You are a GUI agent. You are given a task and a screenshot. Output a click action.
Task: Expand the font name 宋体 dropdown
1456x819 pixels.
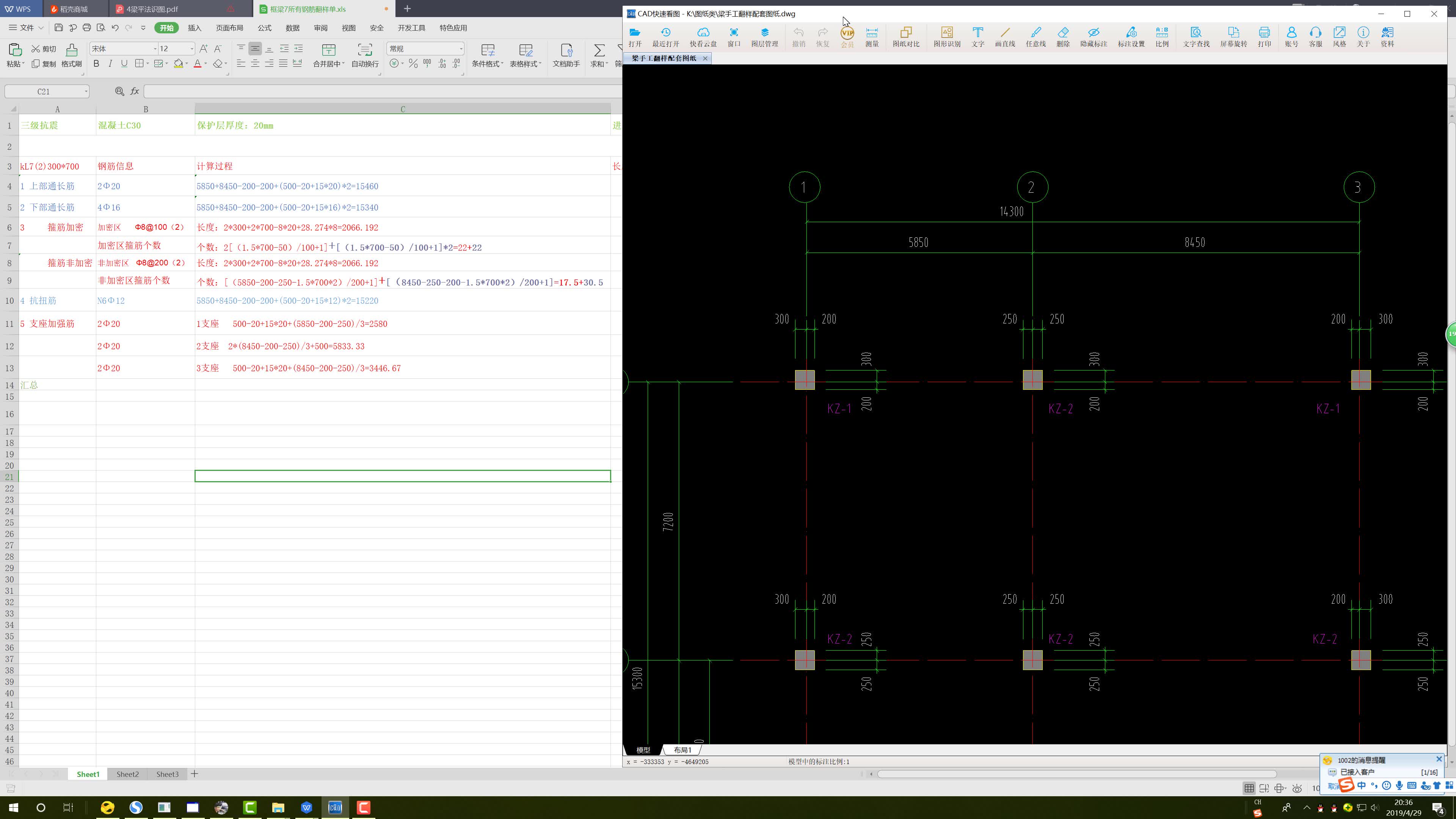[x=155, y=49]
